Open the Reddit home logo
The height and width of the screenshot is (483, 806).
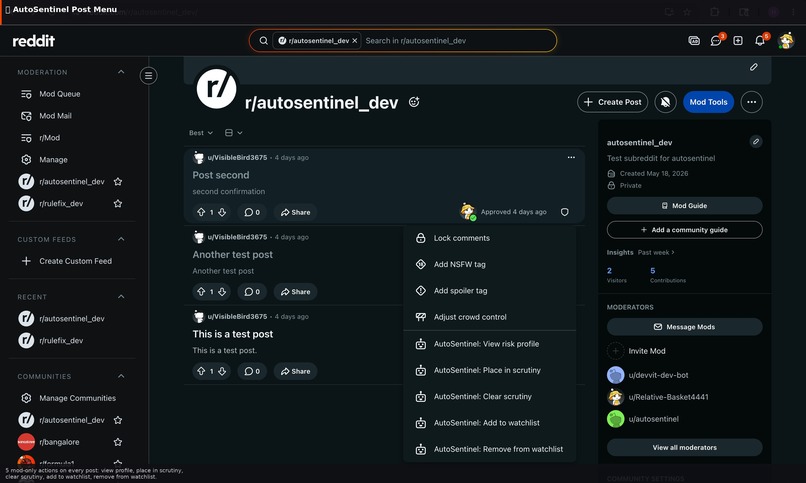pyautogui.click(x=33, y=41)
